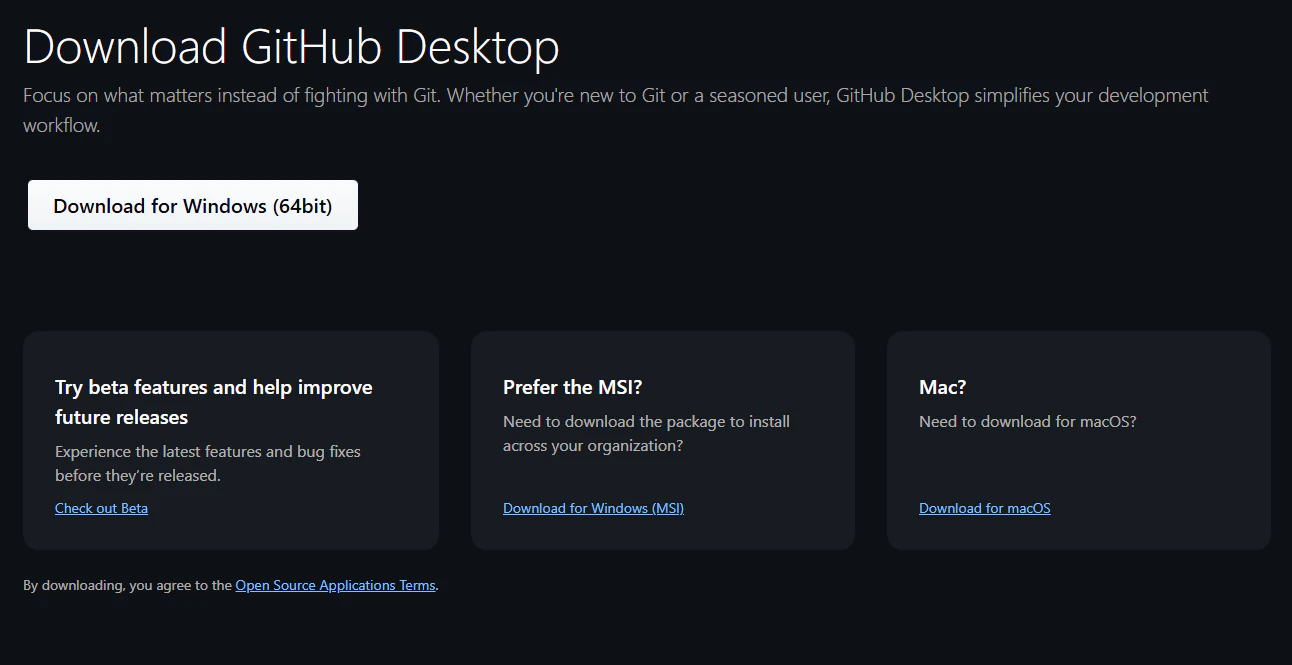Click the text Experience the latest features

208,463
